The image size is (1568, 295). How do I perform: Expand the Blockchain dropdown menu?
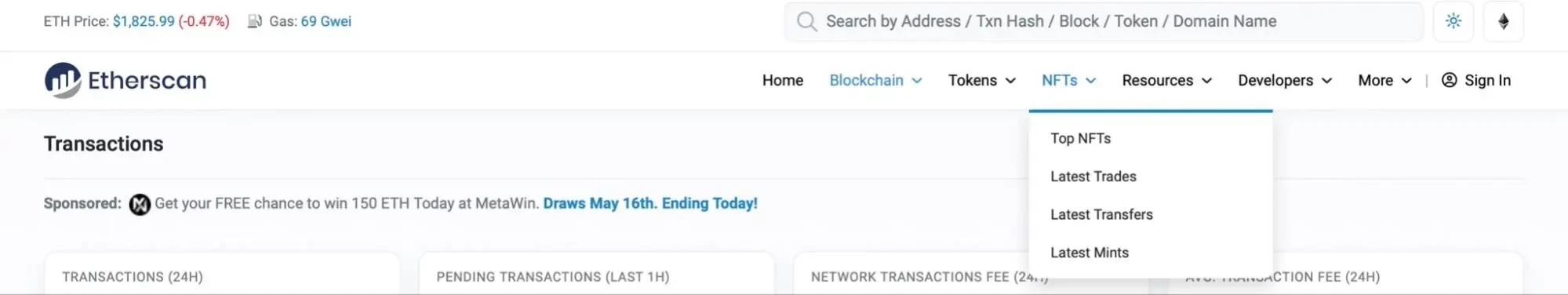click(x=875, y=80)
